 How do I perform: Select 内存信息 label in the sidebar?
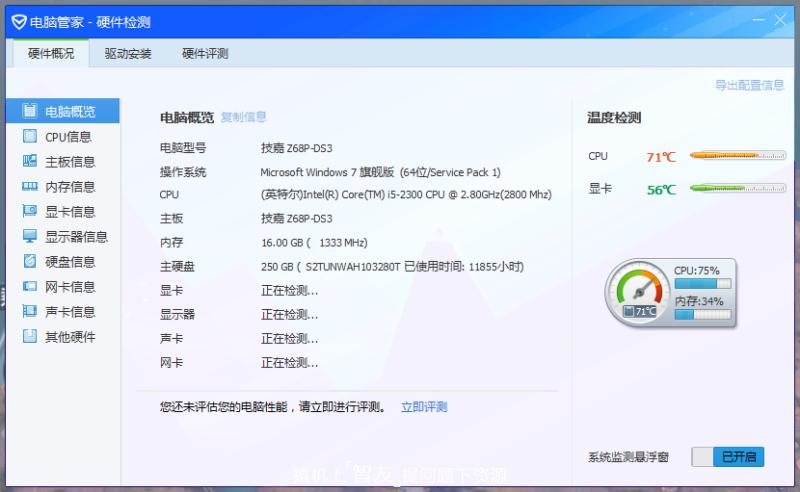pos(70,187)
